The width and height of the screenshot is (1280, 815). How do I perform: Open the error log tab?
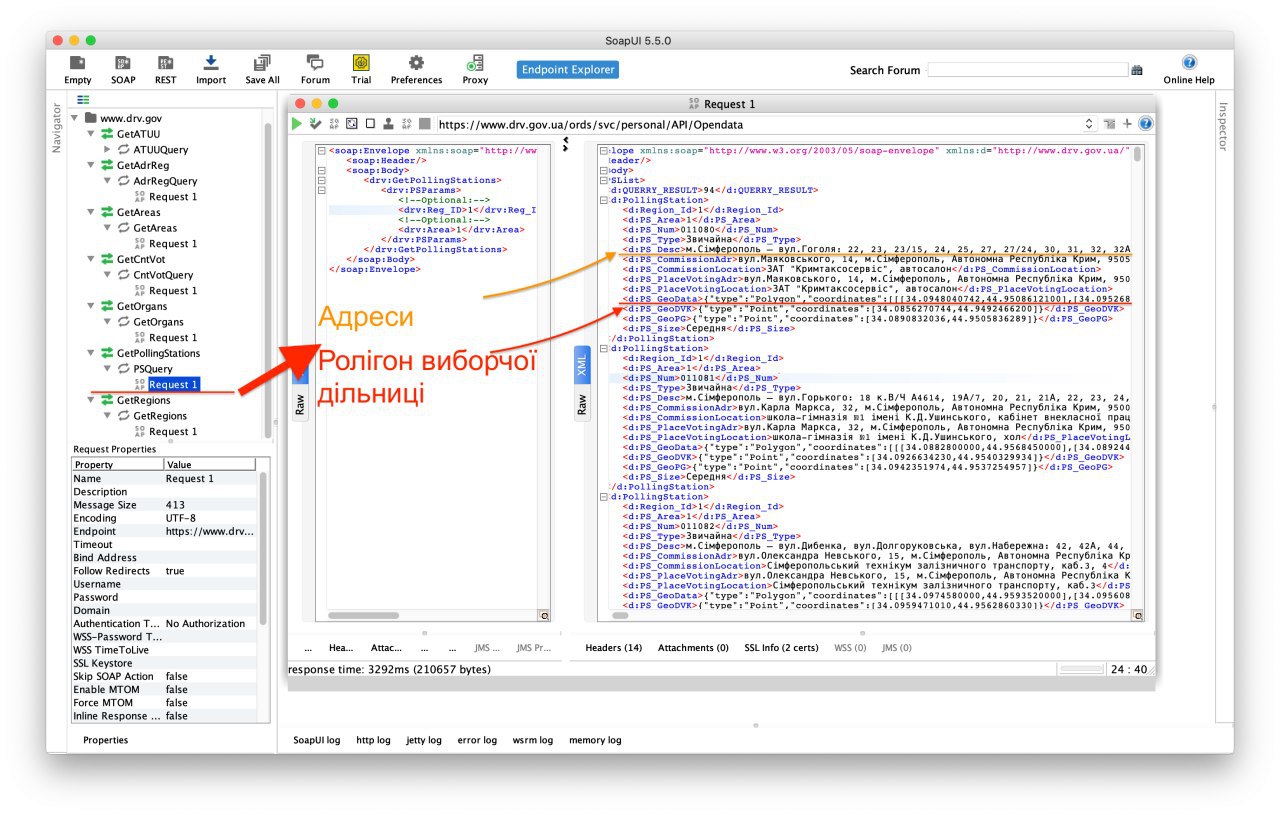(477, 740)
